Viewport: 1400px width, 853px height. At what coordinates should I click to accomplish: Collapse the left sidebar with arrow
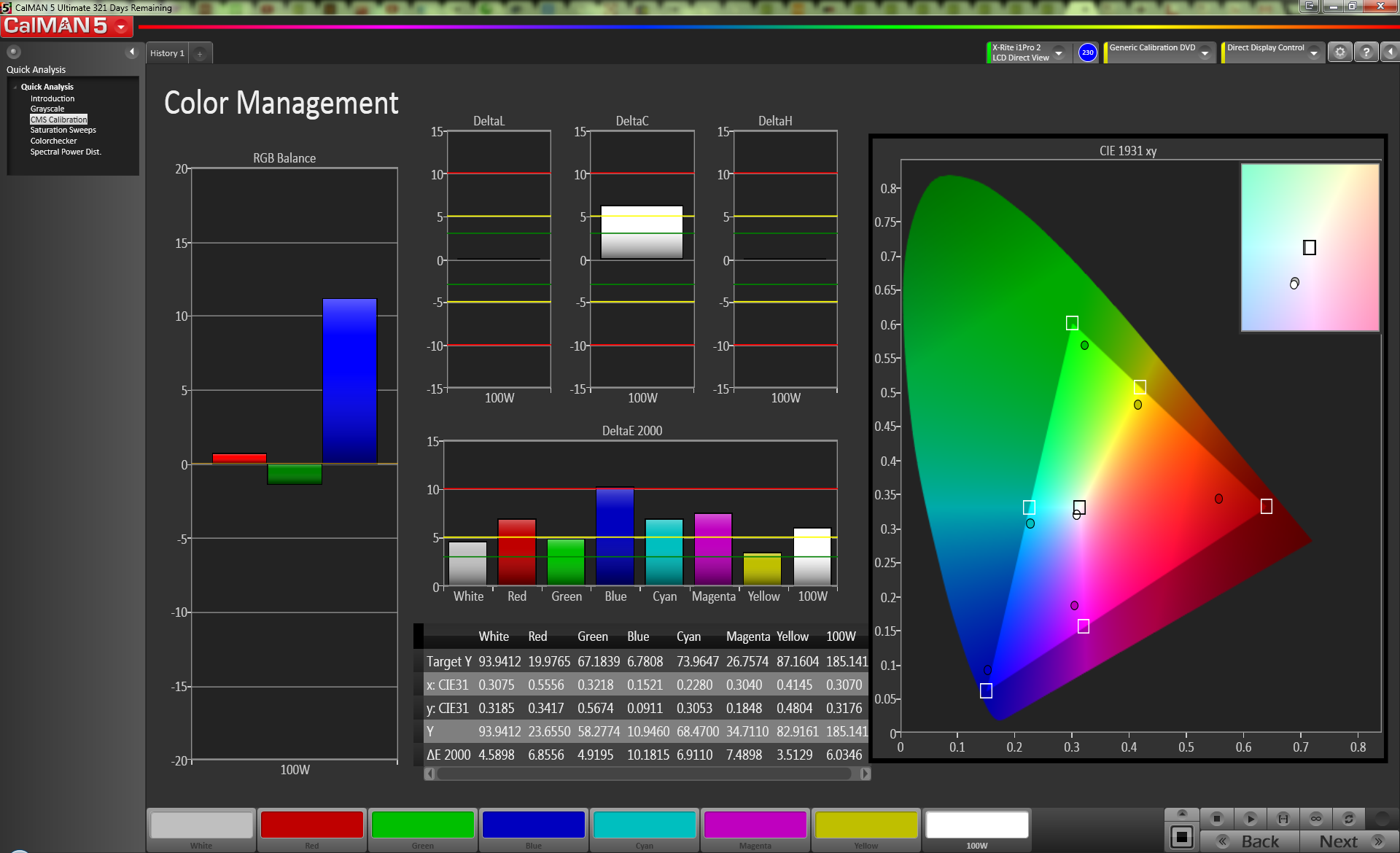(x=132, y=52)
